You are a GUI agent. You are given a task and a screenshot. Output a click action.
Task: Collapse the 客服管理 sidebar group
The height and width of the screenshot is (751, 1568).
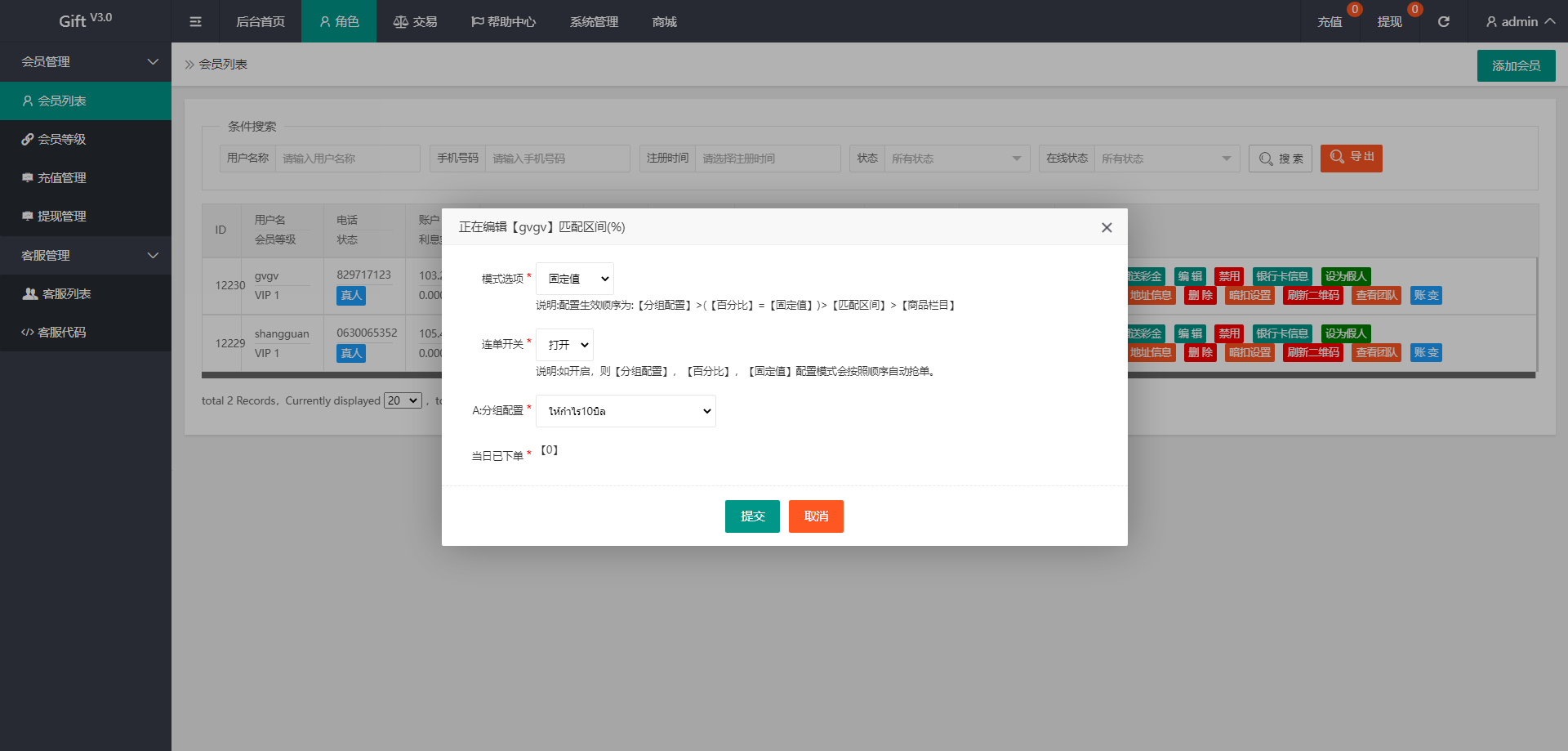pos(86,256)
